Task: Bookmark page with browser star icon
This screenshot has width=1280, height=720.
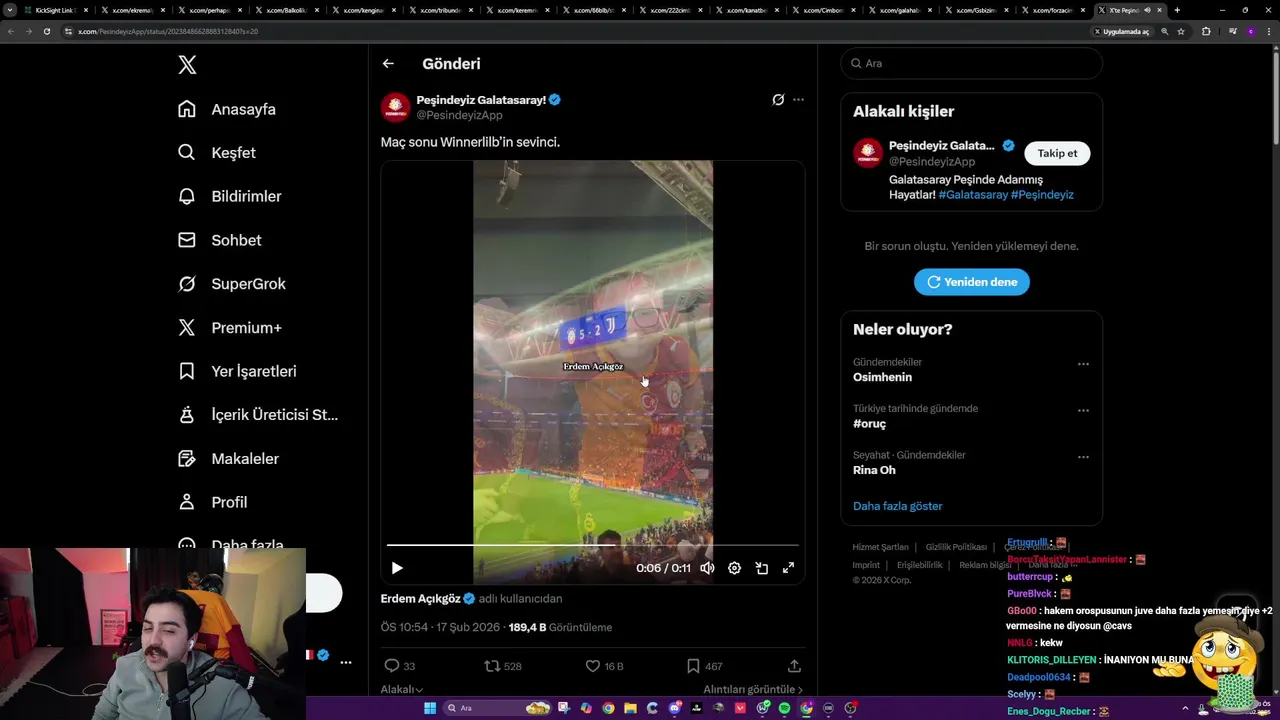Action: [1181, 31]
